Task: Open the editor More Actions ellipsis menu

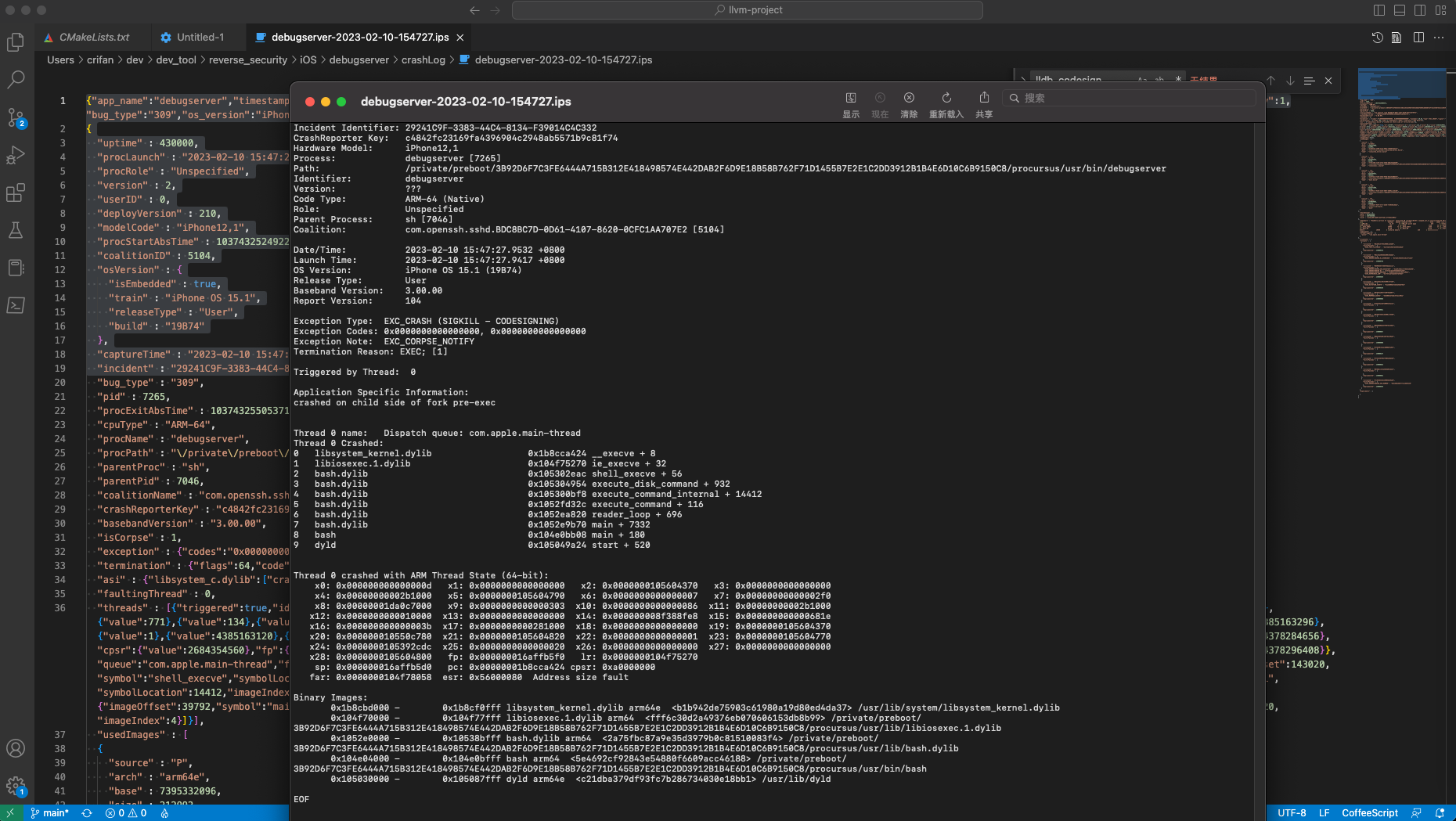Action: [x=1439, y=38]
